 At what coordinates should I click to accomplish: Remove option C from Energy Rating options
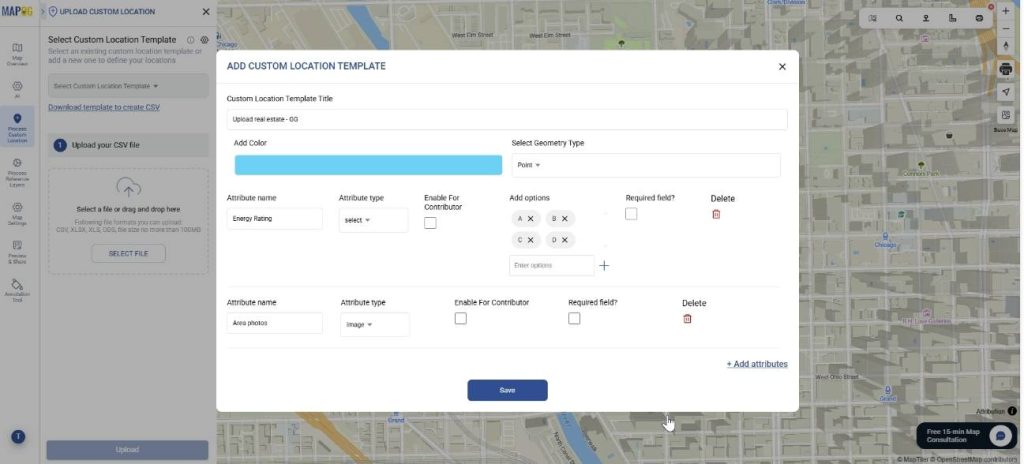(530, 240)
